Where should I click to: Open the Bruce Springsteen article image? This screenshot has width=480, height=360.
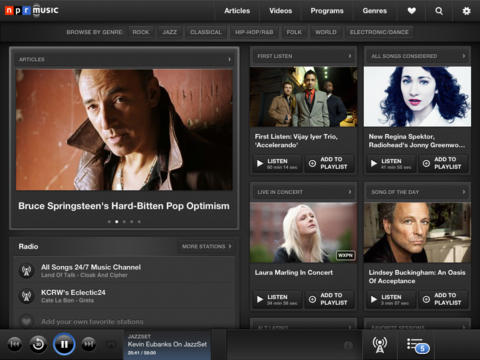tap(124, 130)
